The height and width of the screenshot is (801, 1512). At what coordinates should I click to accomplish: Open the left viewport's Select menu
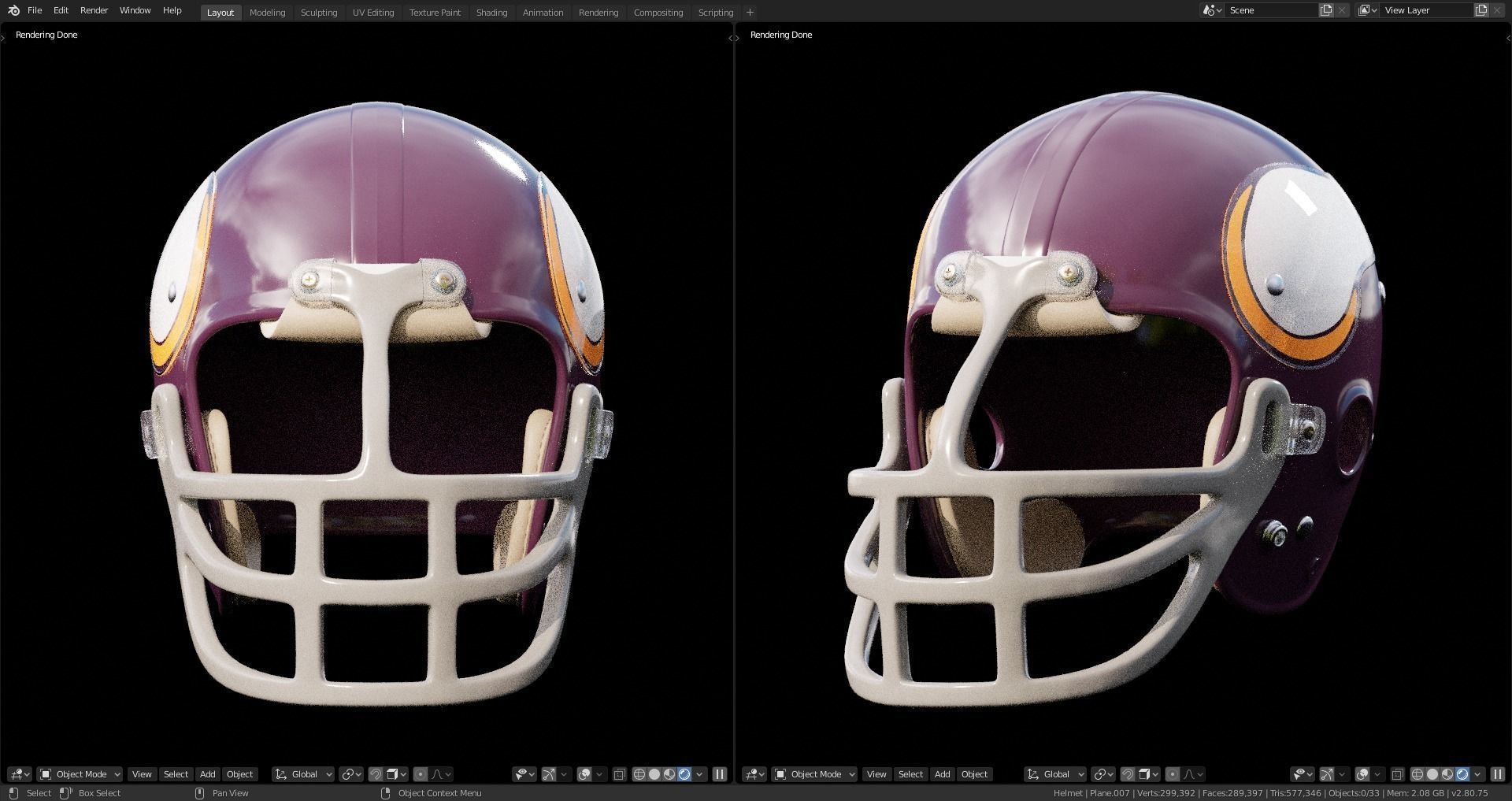click(176, 774)
